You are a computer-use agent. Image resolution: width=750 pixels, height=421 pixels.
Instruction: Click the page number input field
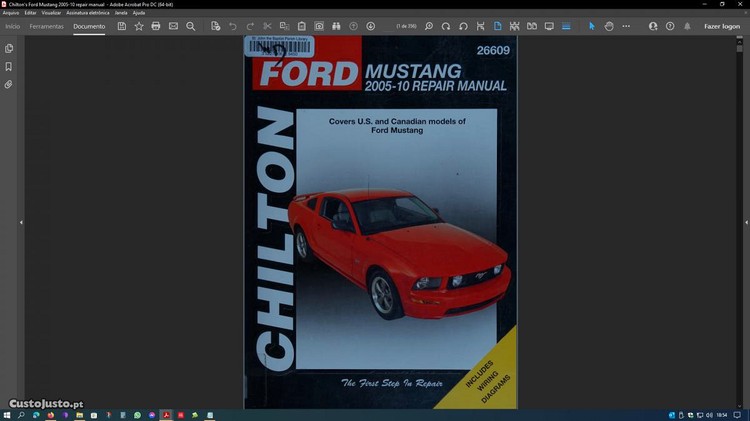(407, 26)
